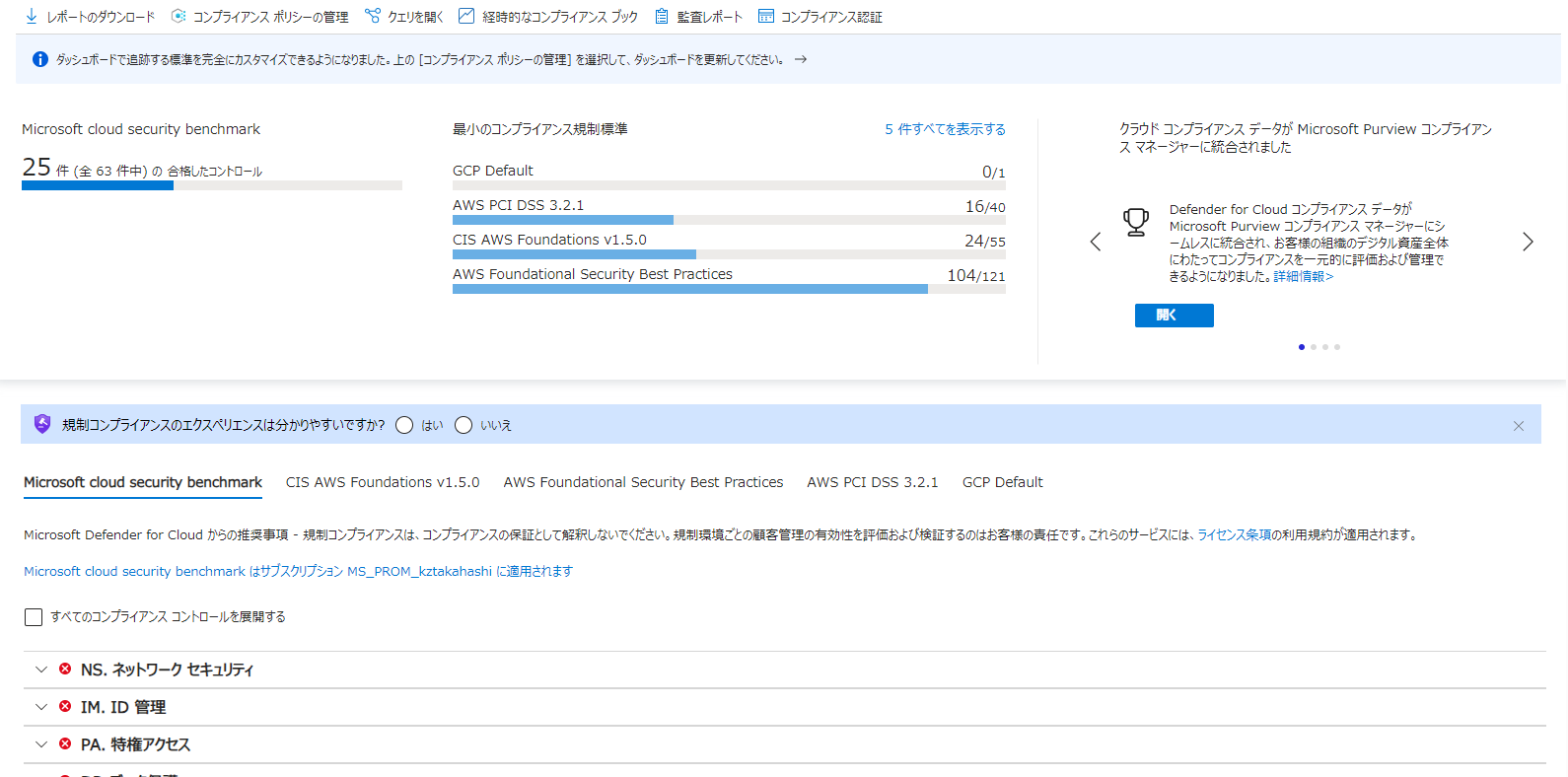Click the AWS Foundational Security Best Practices standard name
Screen dimensions: 1568x777
coord(593,274)
